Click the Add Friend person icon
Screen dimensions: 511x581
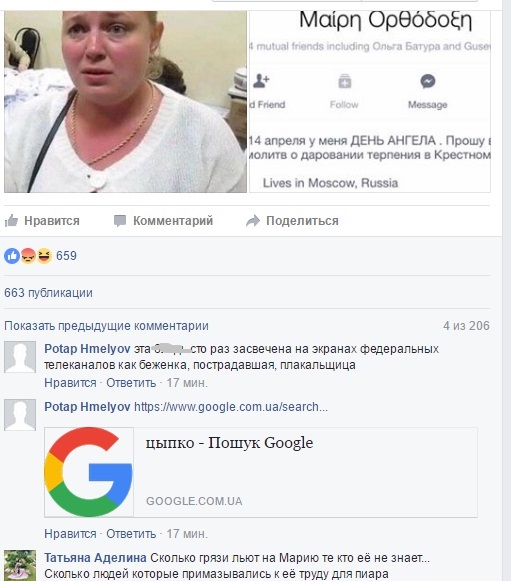tap(261, 81)
